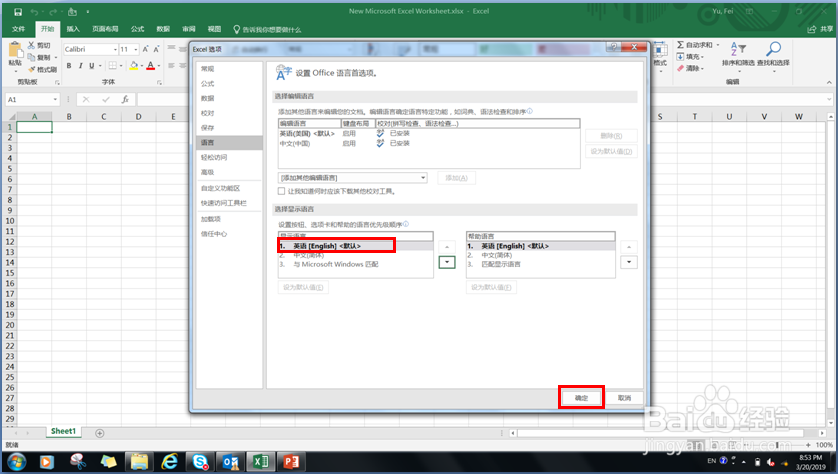Click the Windows Start orb

tap(17, 462)
